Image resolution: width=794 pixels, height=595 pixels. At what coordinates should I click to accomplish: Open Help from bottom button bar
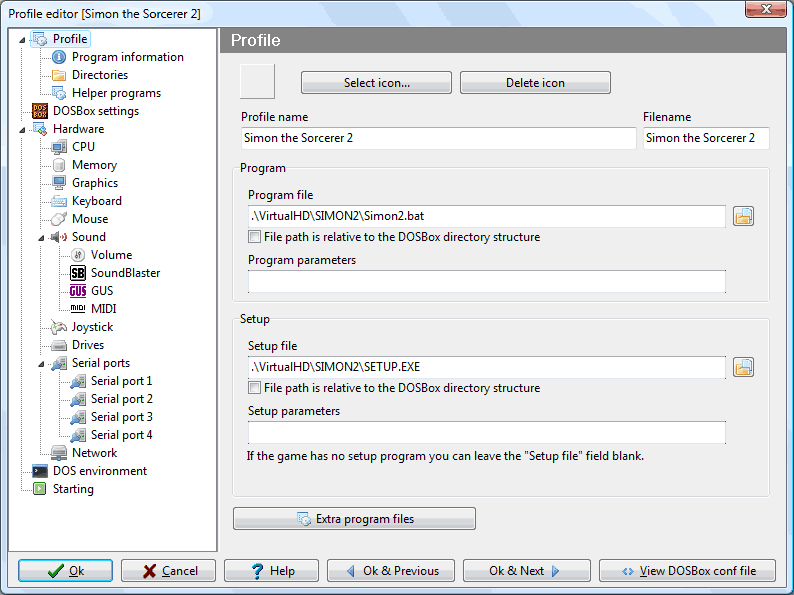click(271, 571)
